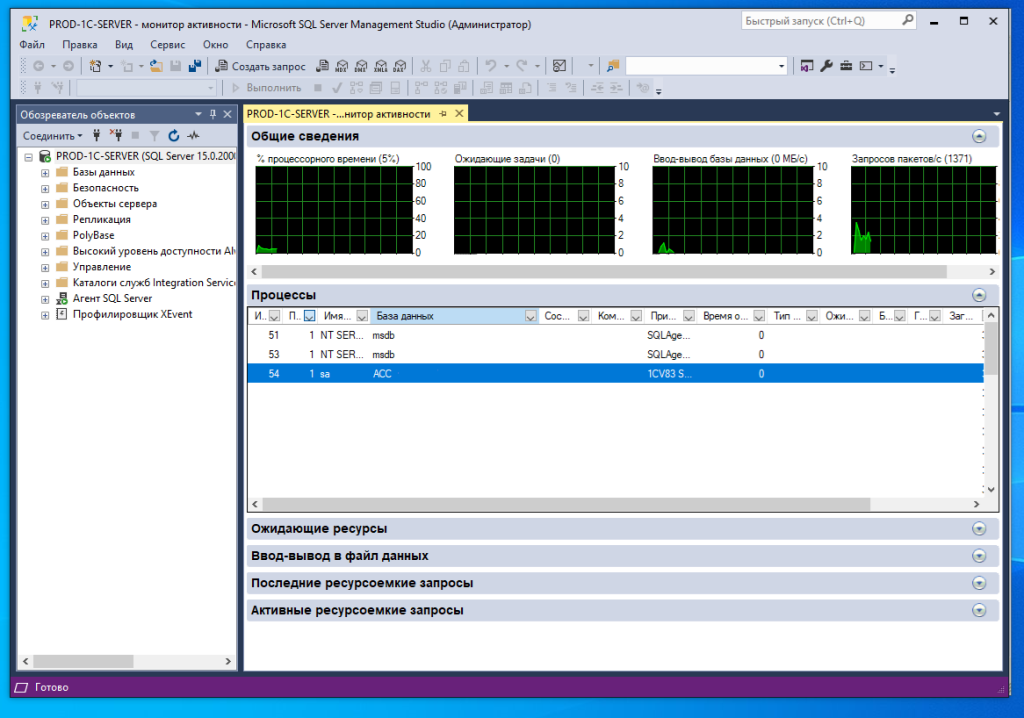The width and height of the screenshot is (1024, 718).
Task: Open the База данных column filter dropdown
Action: [x=531, y=316]
